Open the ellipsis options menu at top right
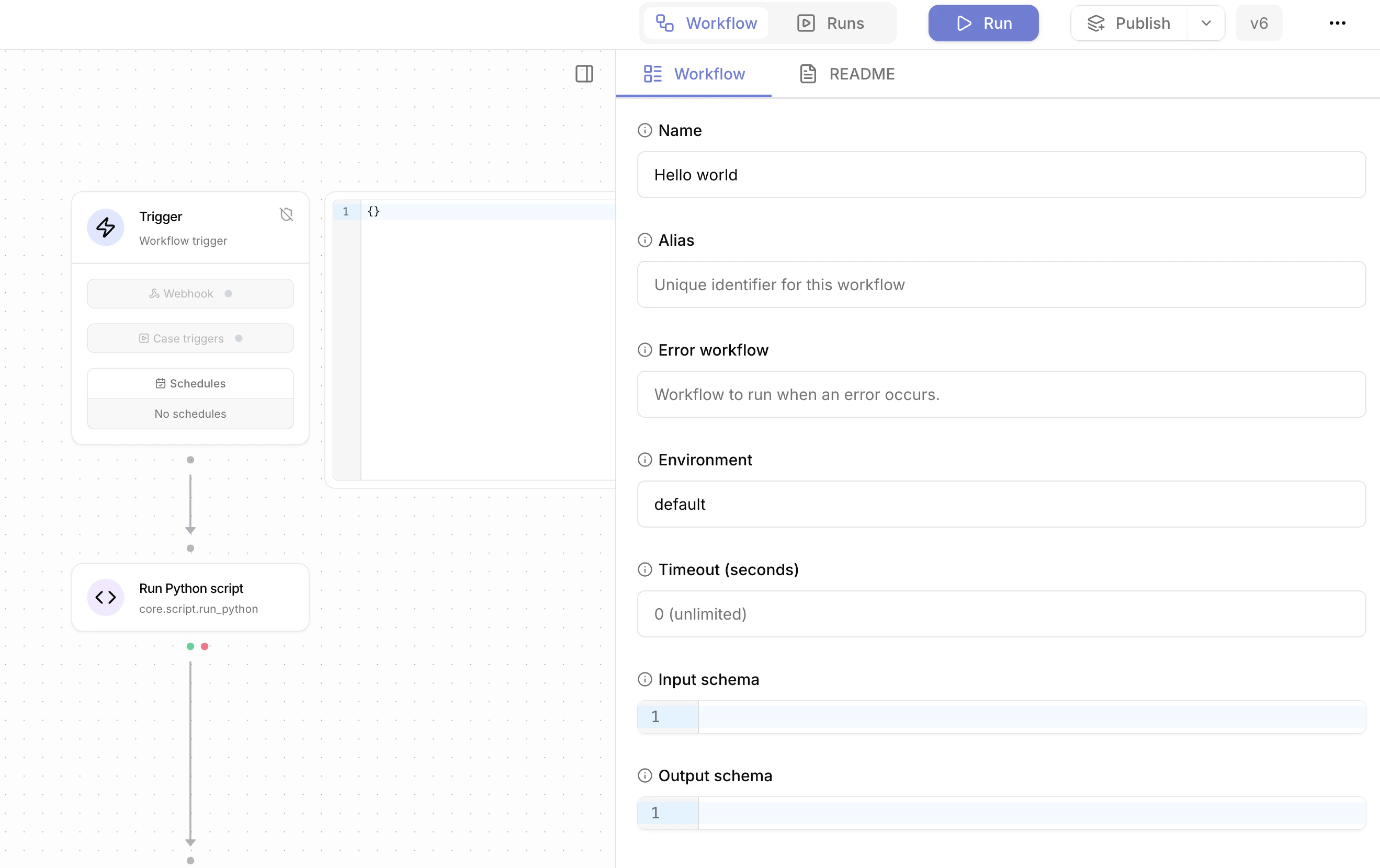The width and height of the screenshot is (1380, 868). point(1338,23)
